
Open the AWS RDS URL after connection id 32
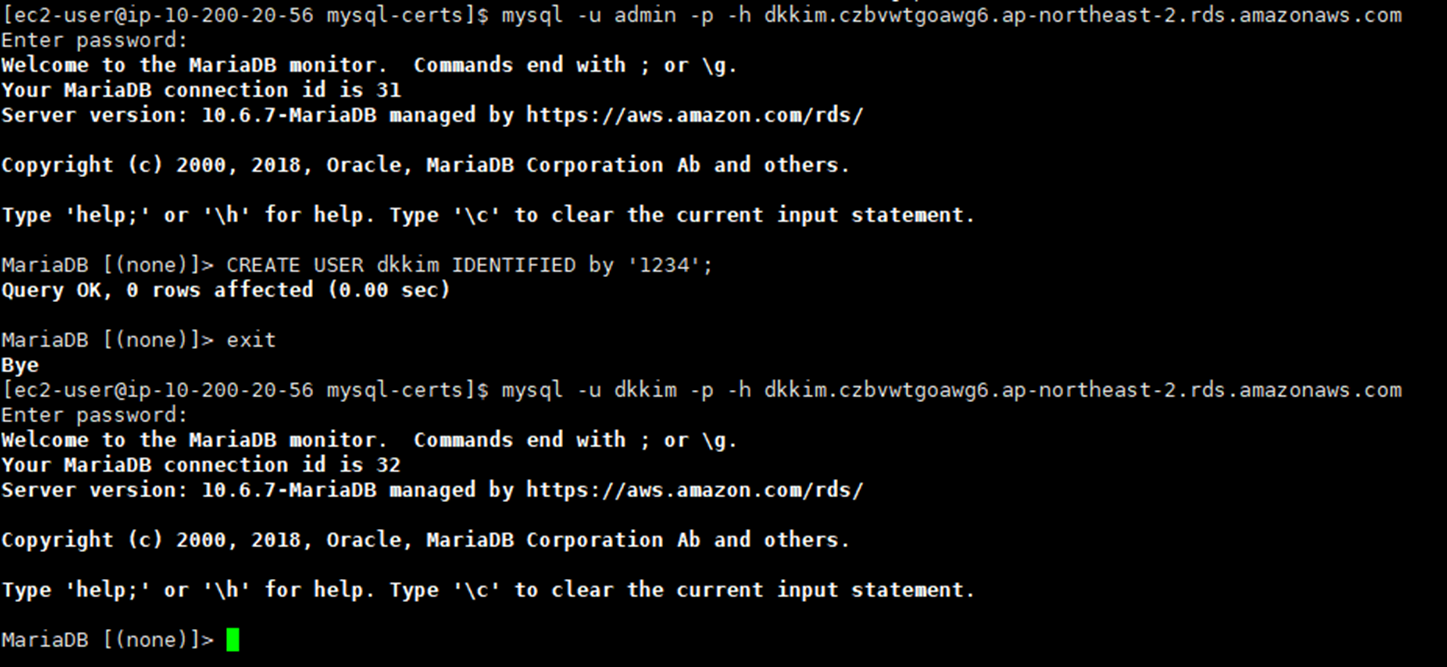click(x=694, y=490)
